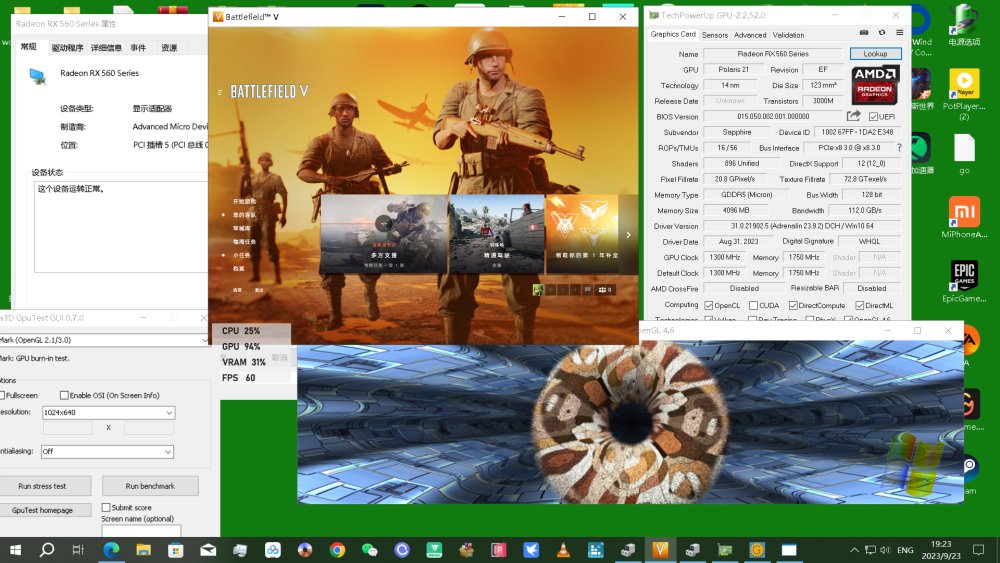Screen dimensions: 1000x563
Task: Toggle the DirectML checkbox
Action: click(x=859, y=305)
